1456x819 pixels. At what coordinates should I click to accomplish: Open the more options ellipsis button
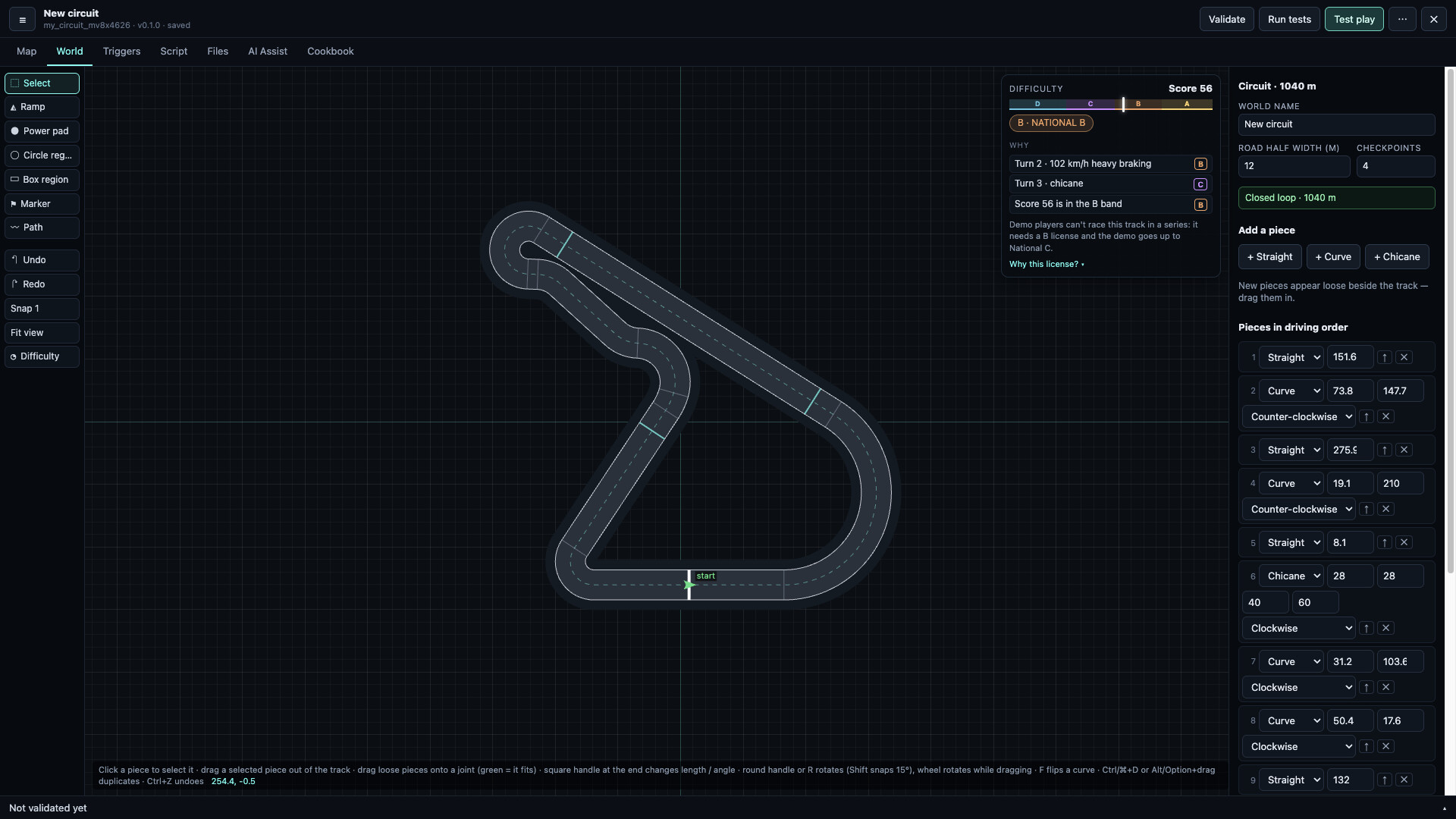1402,20
